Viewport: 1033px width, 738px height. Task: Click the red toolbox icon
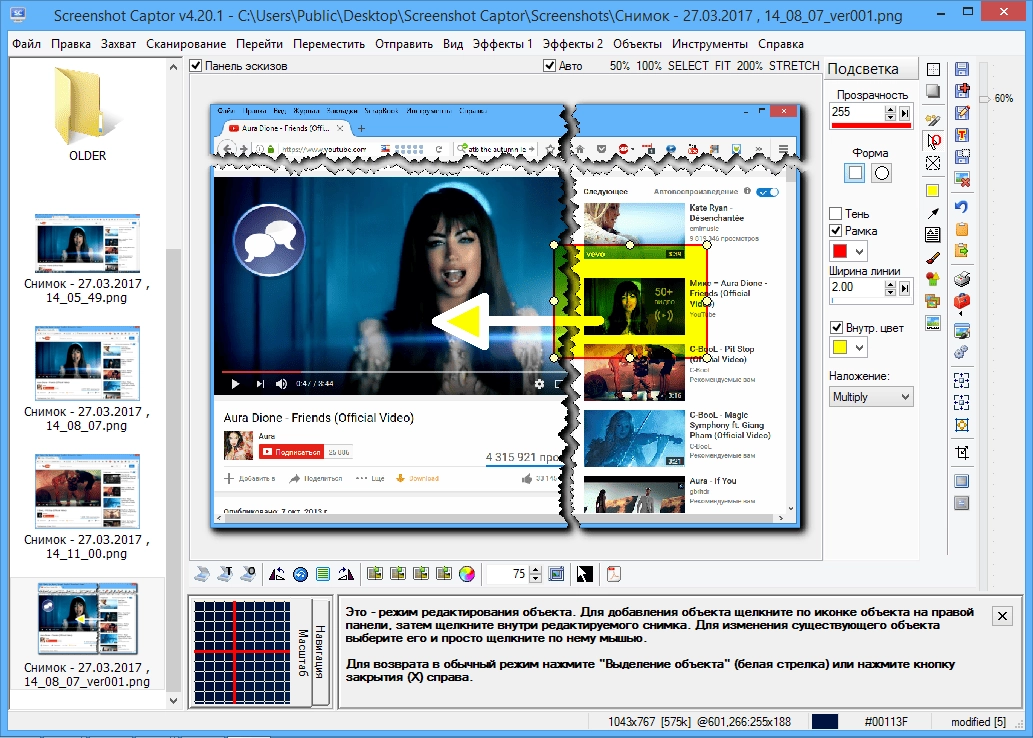(961, 302)
